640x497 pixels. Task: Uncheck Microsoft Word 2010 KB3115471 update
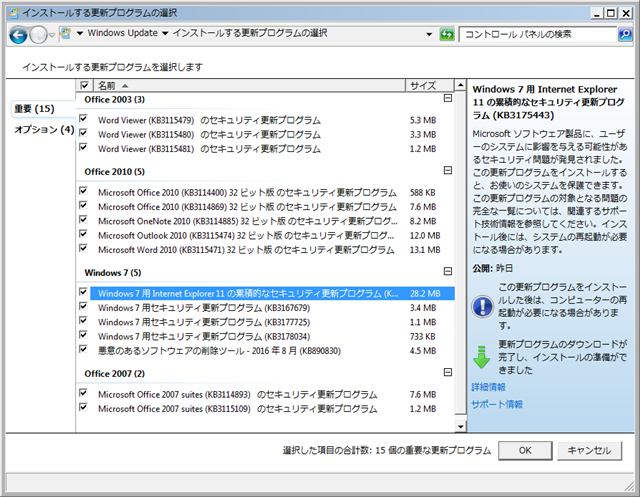[x=83, y=248]
